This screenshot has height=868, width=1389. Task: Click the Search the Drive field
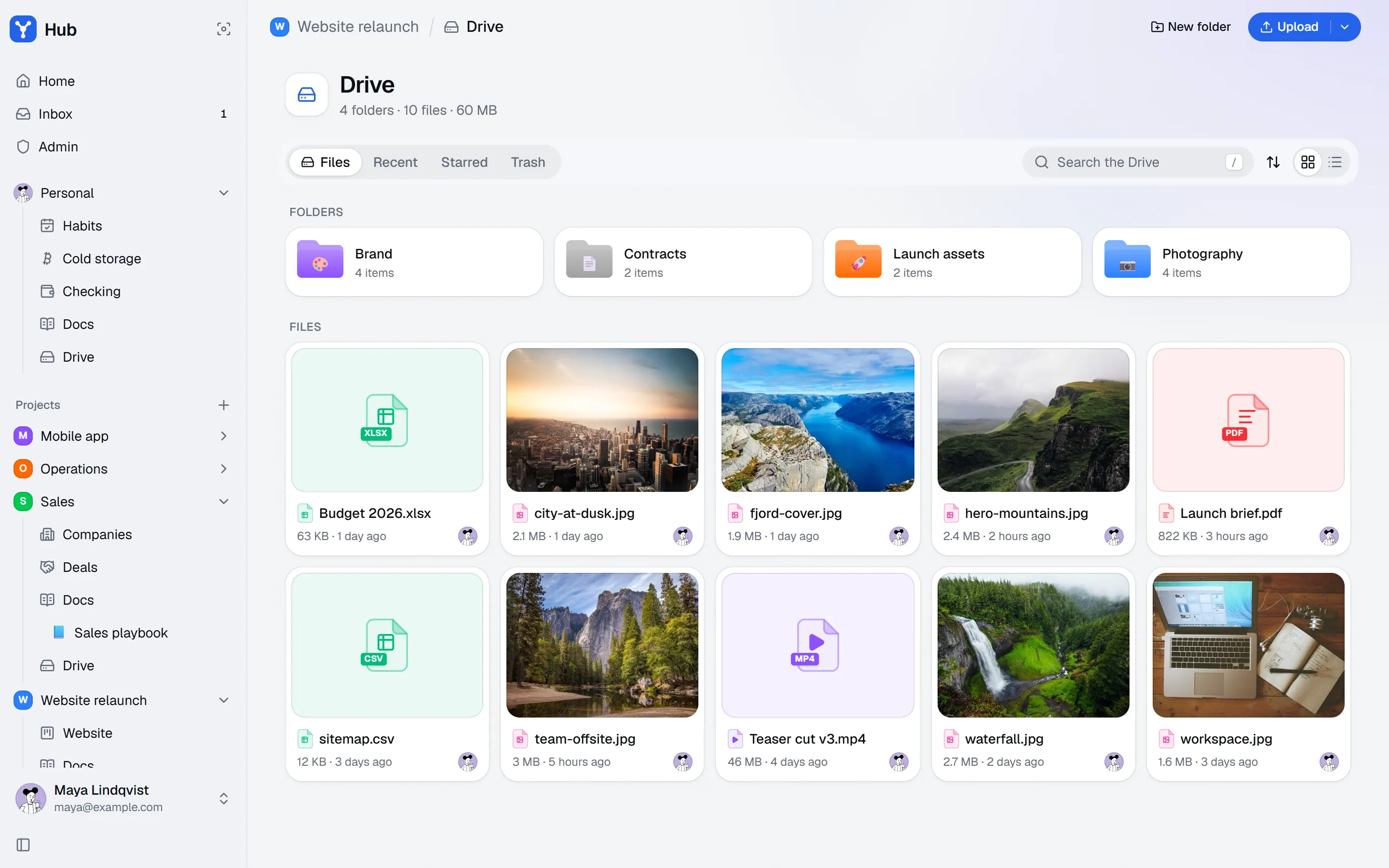click(x=1138, y=163)
